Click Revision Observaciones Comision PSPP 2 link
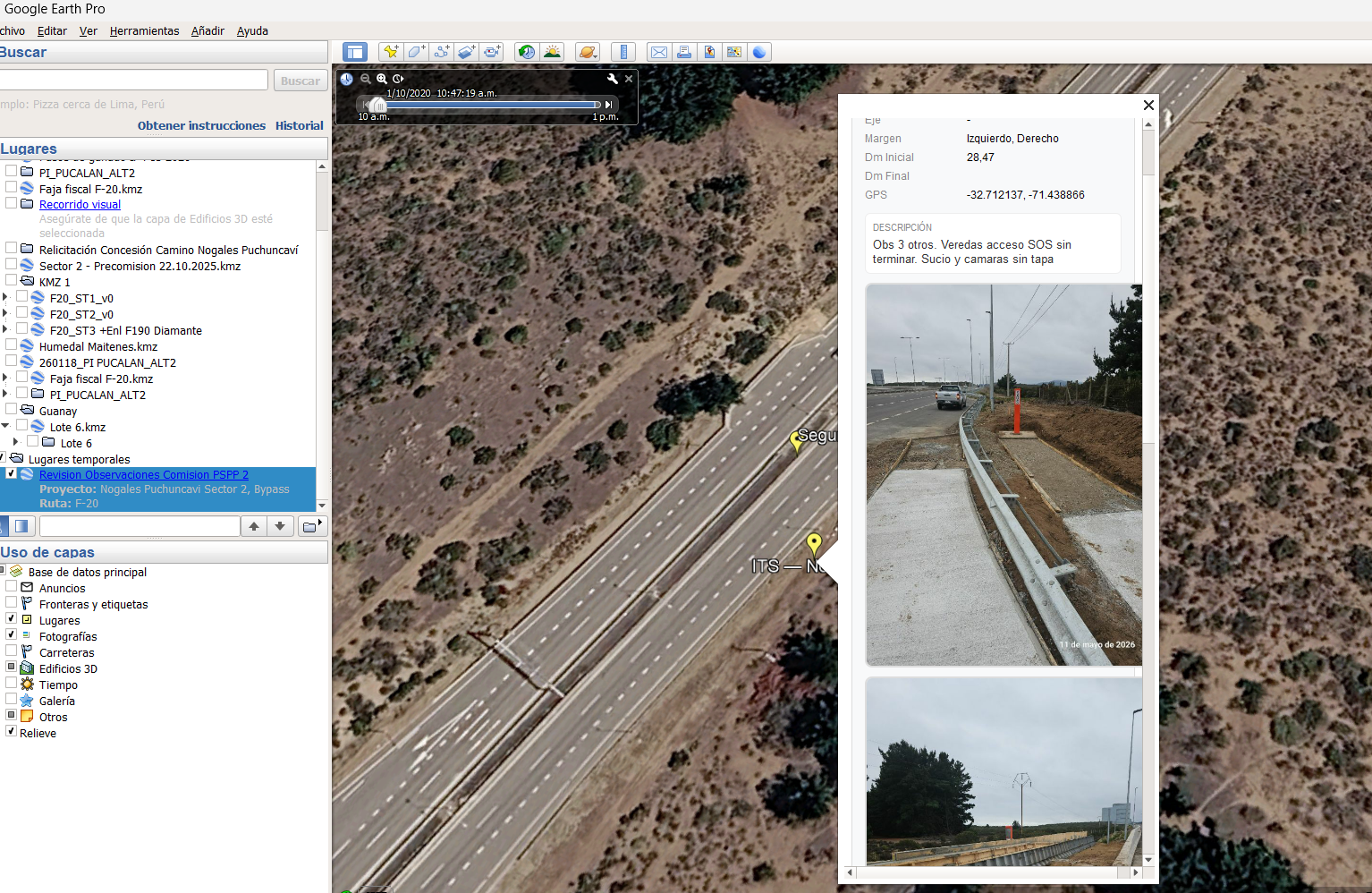This screenshot has height=893, width=1372. click(144, 474)
